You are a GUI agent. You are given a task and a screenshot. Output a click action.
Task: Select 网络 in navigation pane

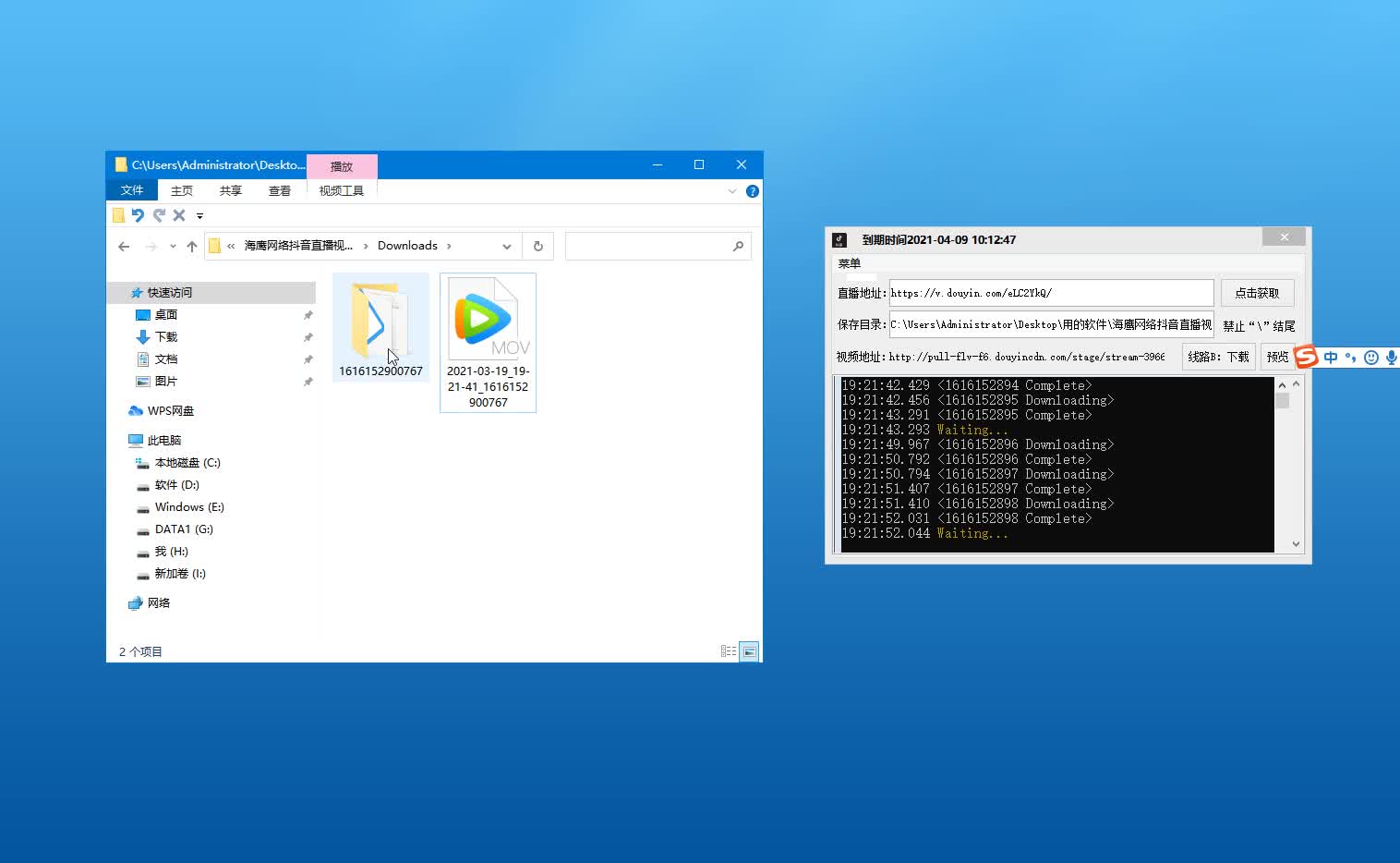click(159, 602)
